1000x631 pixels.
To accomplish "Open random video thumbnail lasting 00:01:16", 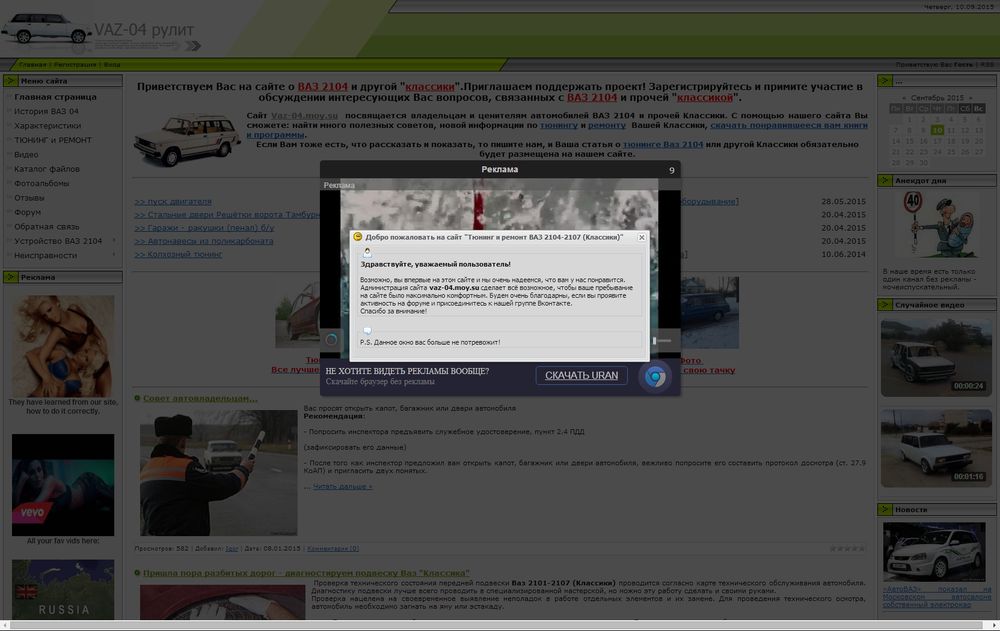I will click(936, 448).
